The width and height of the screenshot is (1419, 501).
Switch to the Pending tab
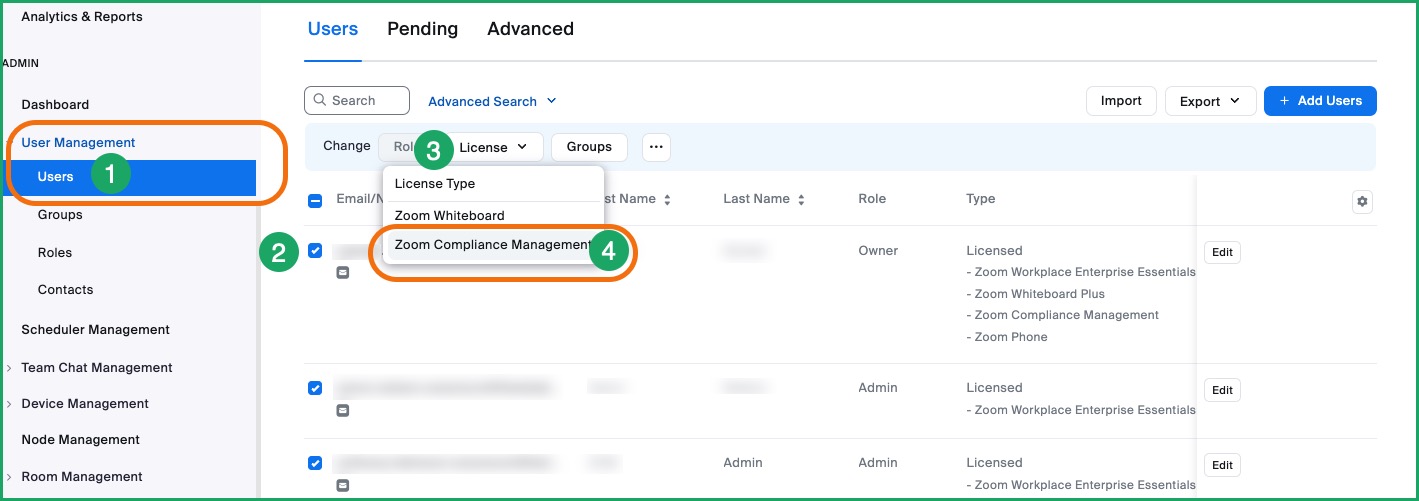422,29
